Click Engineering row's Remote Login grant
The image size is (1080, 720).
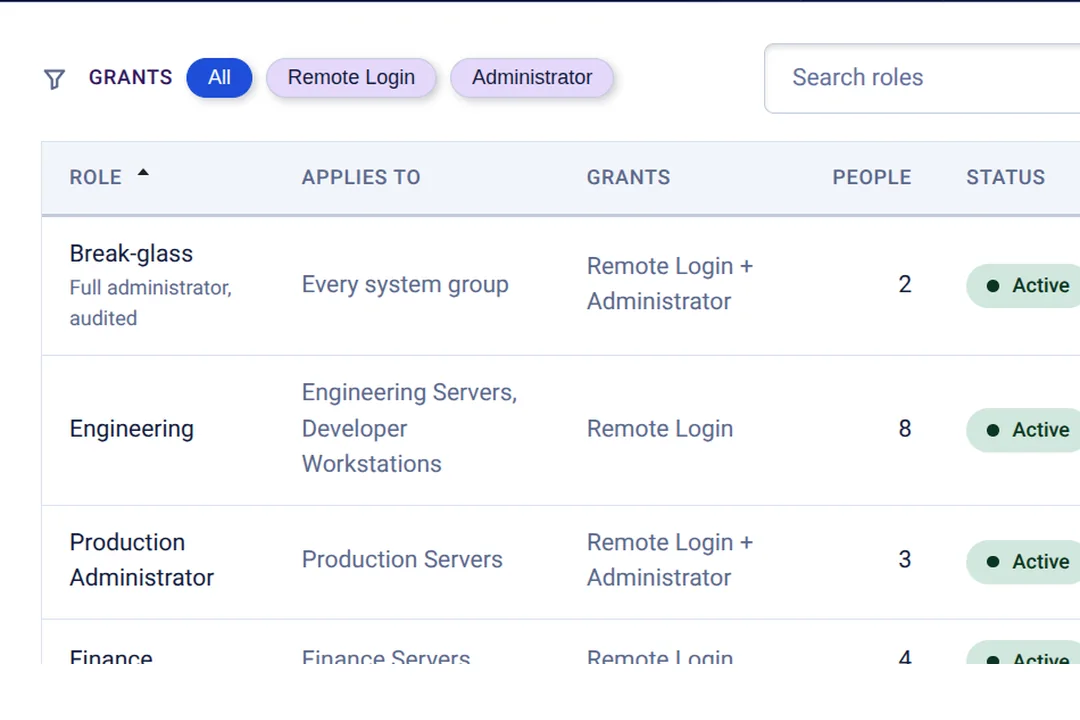point(660,429)
